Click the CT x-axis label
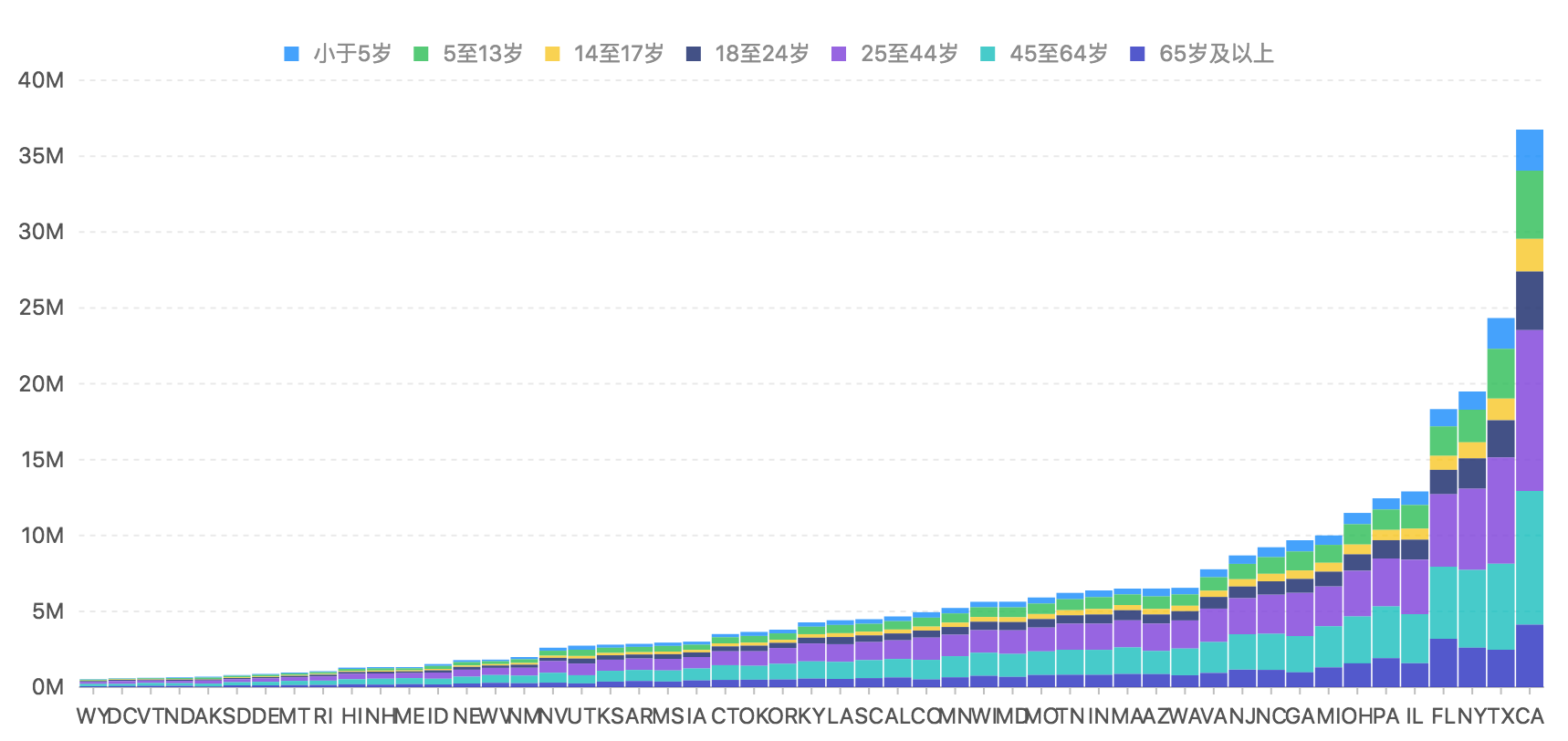 726,716
